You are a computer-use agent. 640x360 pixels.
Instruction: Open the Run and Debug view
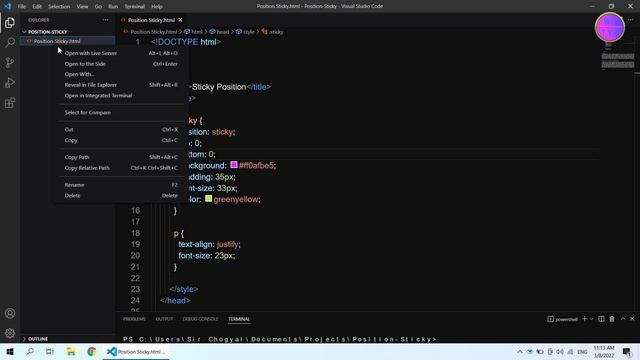click(10, 82)
